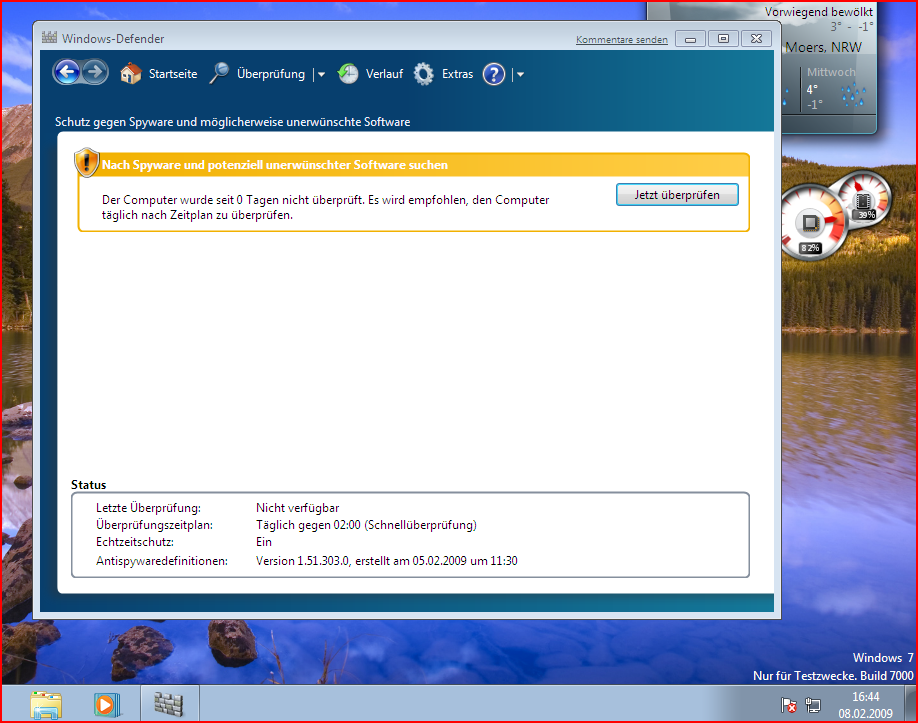Click the network tray icon
This screenshot has height=723, width=918.
[813, 705]
